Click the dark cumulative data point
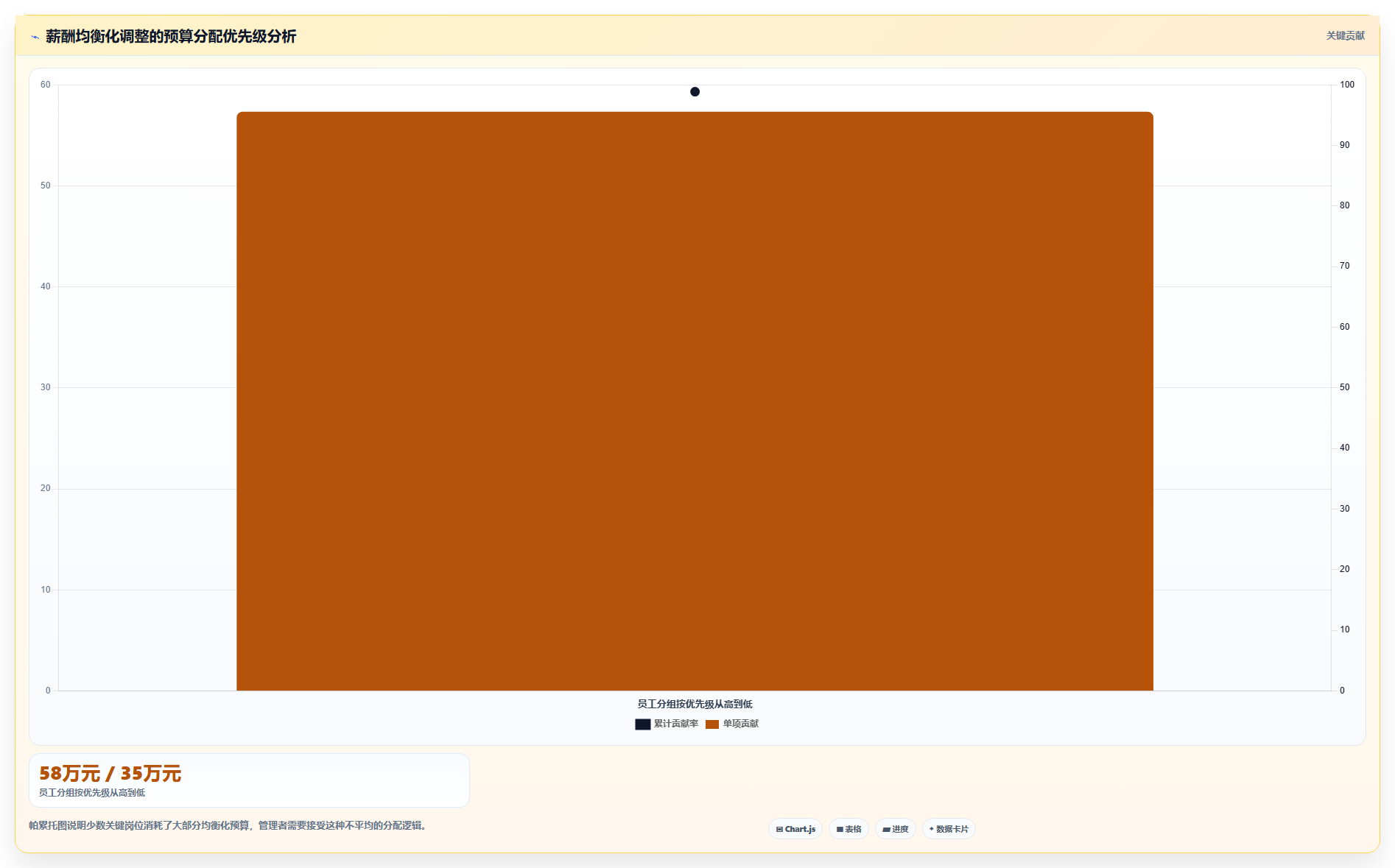1395x868 pixels. point(695,92)
